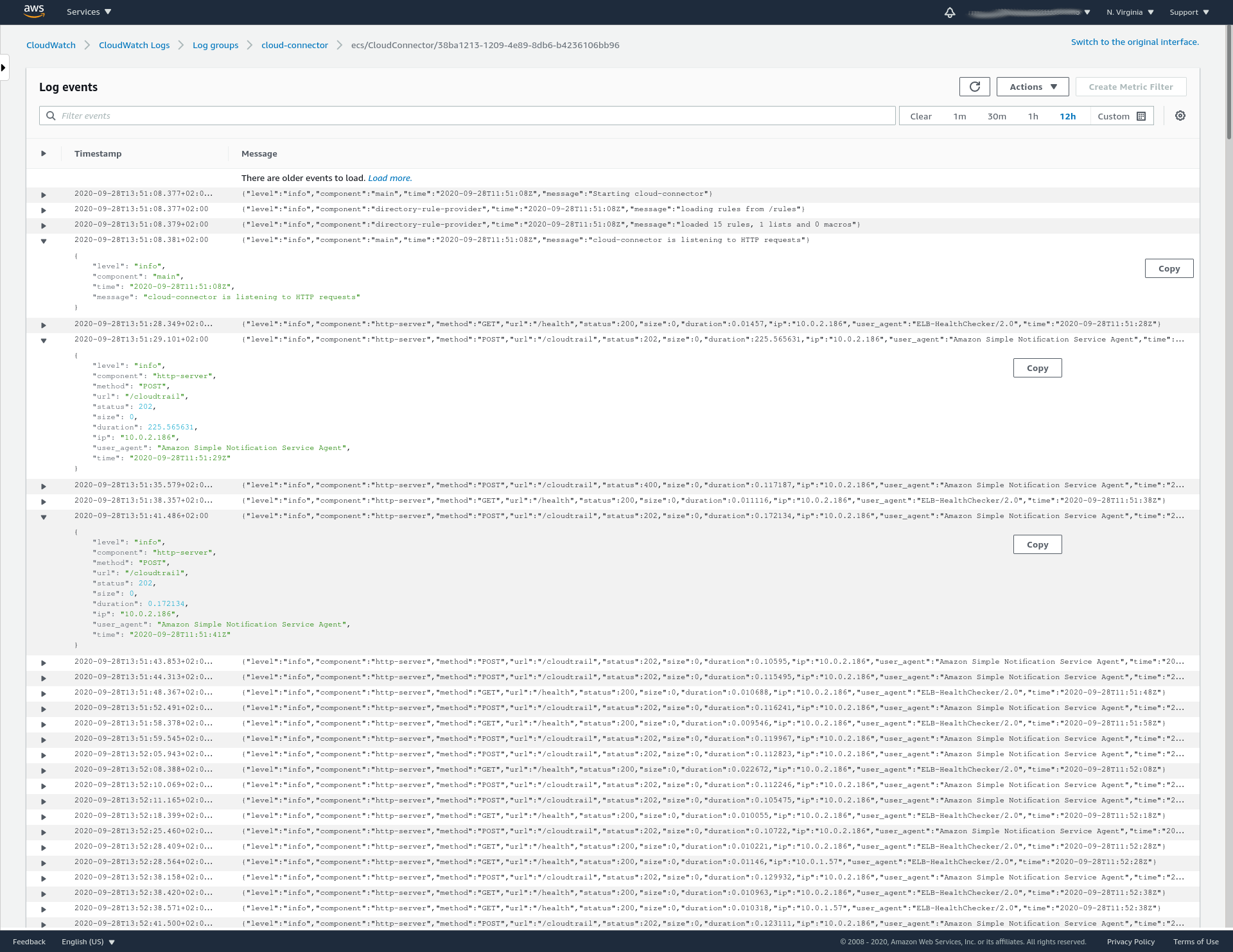Expand the 13:51:48.367 health check row
The width and height of the screenshot is (1233, 952).
(x=44, y=693)
